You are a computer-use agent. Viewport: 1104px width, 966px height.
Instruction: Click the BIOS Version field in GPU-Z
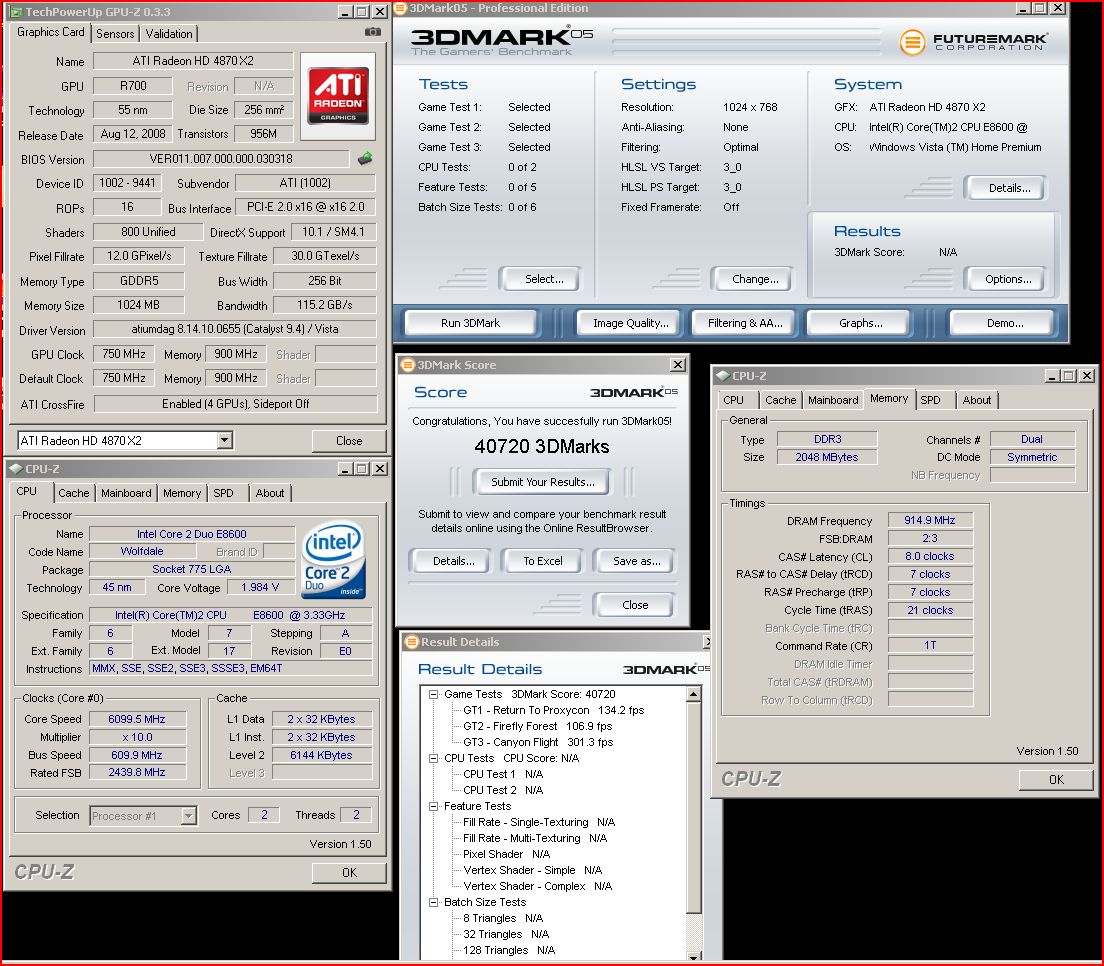221,159
